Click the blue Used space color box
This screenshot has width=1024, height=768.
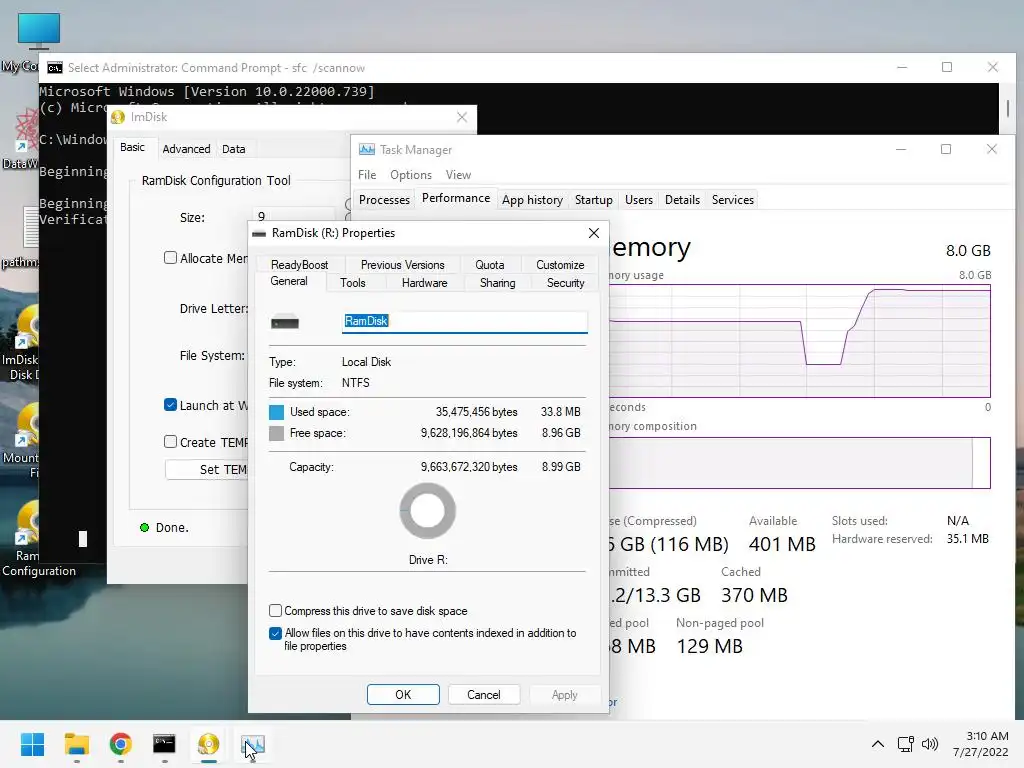(276, 412)
